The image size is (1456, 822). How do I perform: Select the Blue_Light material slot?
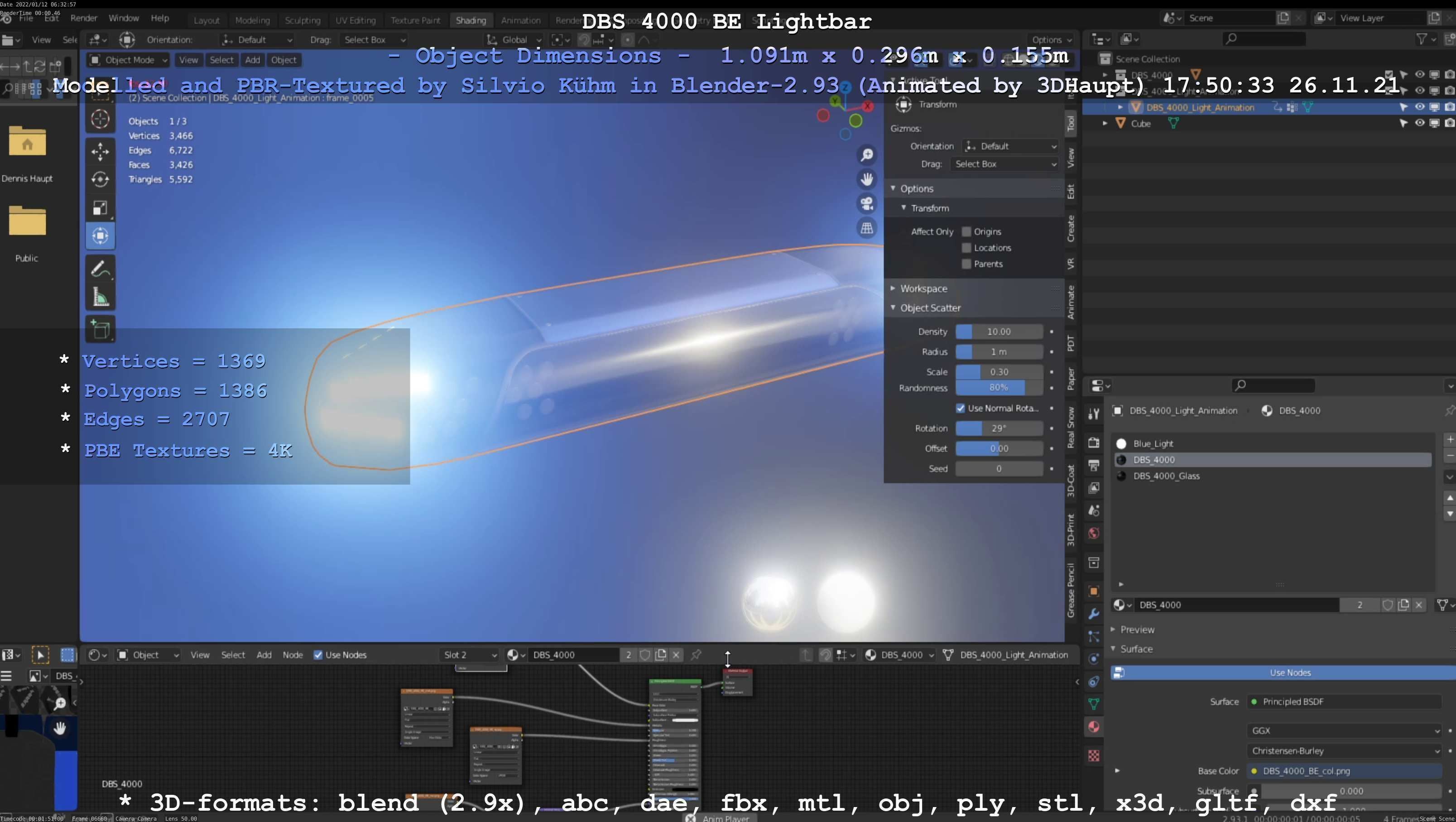[x=1273, y=444]
